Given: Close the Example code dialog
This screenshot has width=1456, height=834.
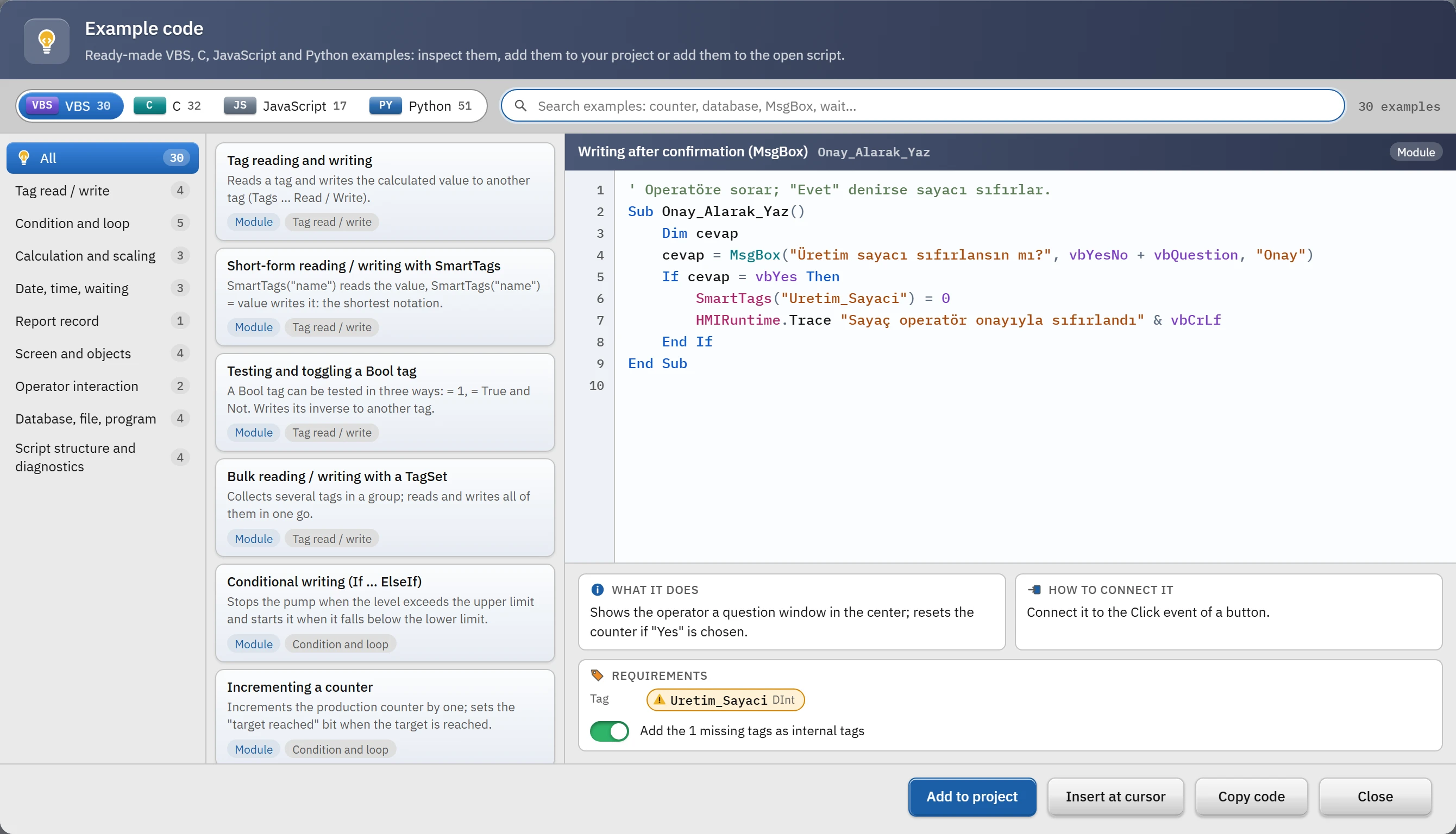Looking at the screenshot, I should [x=1375, y=796].
